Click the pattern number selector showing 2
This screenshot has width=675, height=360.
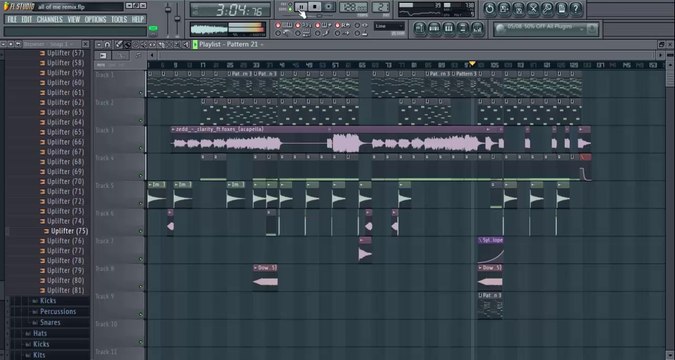click(380, 7)
